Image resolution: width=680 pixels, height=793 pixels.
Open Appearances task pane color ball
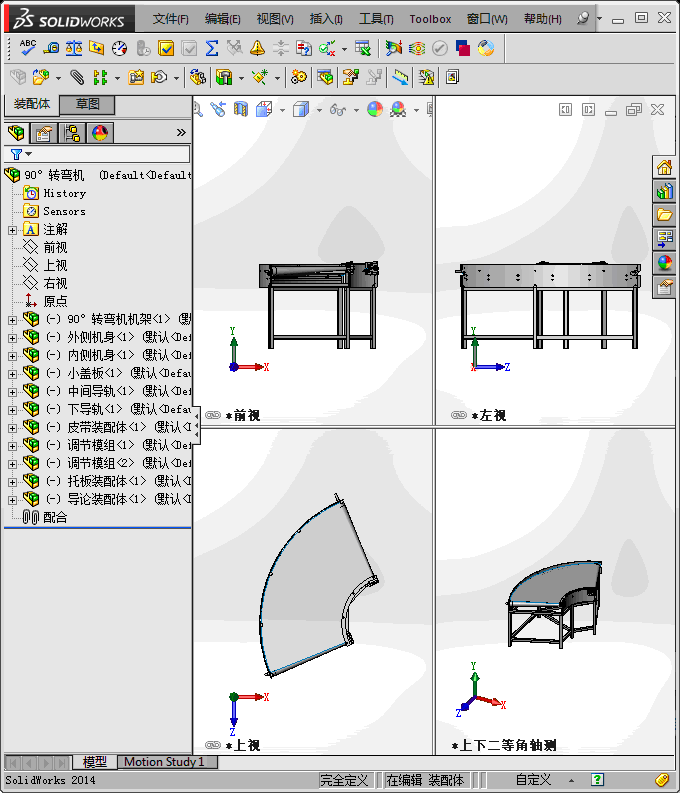[664, 263]
